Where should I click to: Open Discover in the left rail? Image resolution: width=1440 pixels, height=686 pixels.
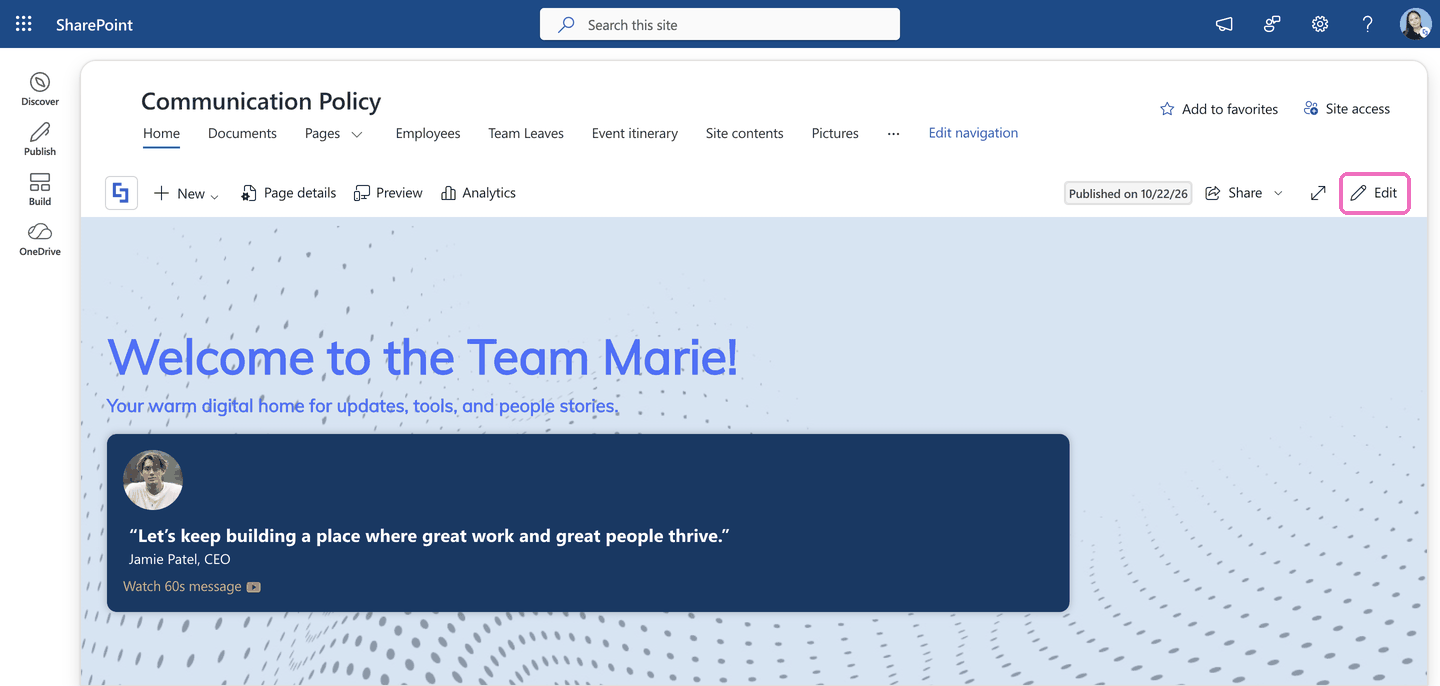pos(40,89)
